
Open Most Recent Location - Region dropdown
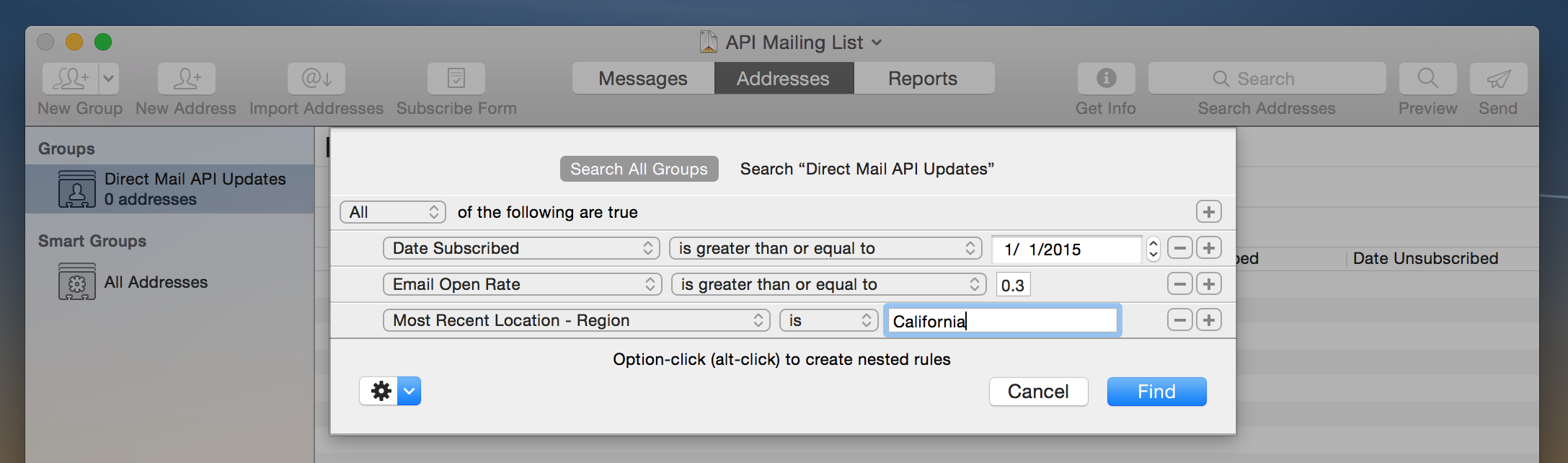[x=577, y=320]
